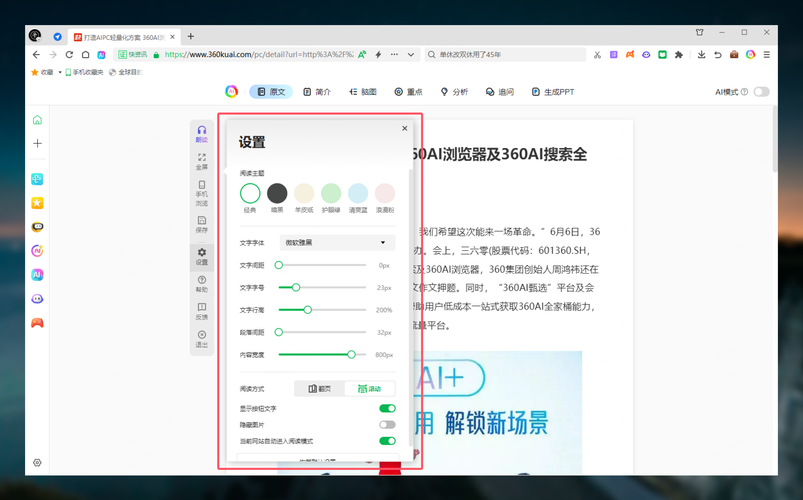Screen dimensions: 803x500
Task: Open downloads with the download arrow icon
Action: pyautogui.click(x=701, y=54)
